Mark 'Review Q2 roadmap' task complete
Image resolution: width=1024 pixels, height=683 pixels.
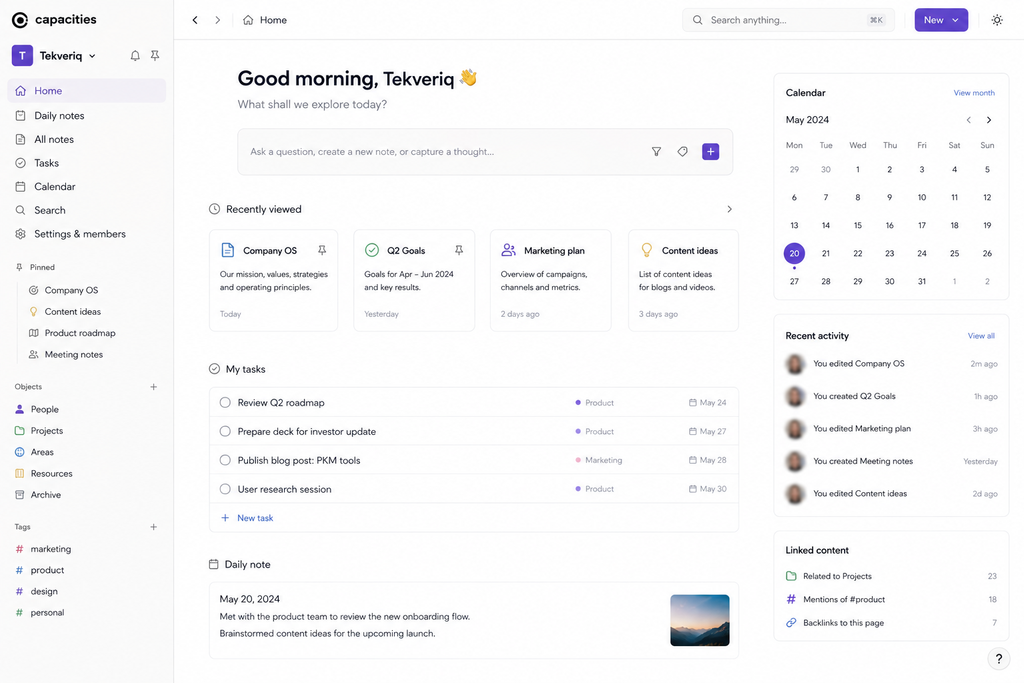click(225, 402)
